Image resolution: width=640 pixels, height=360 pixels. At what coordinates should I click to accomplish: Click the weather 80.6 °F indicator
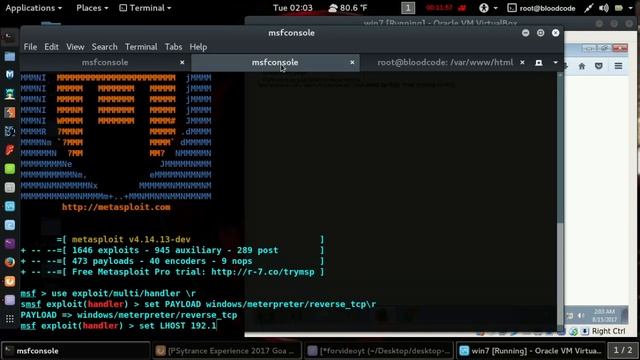click(348, 8)
